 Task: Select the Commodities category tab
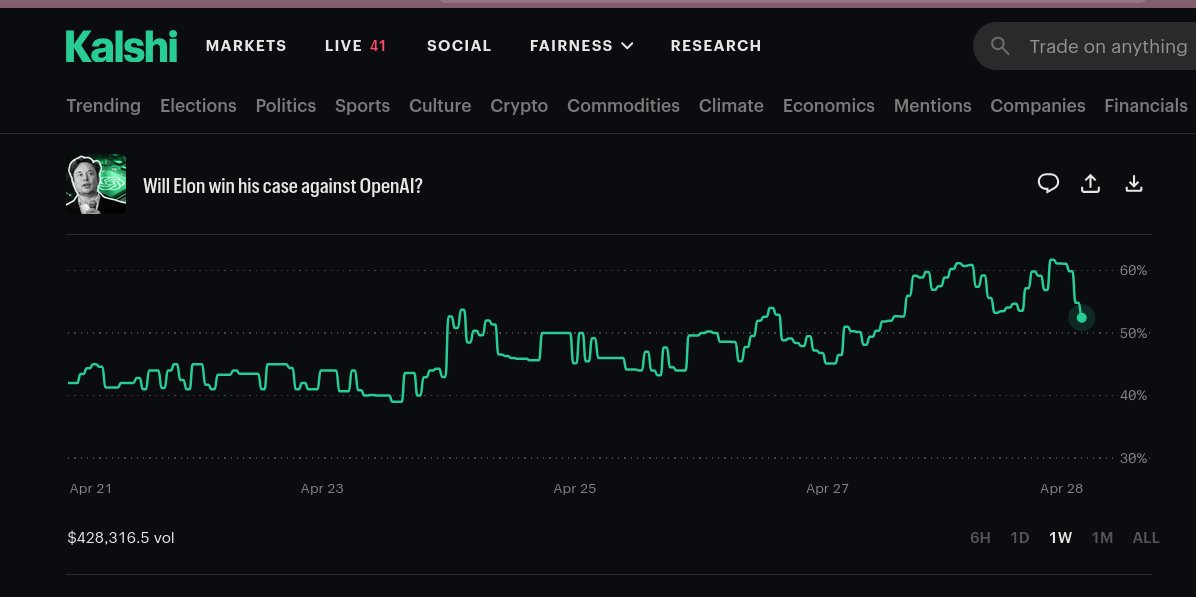(x=623, y=106)
